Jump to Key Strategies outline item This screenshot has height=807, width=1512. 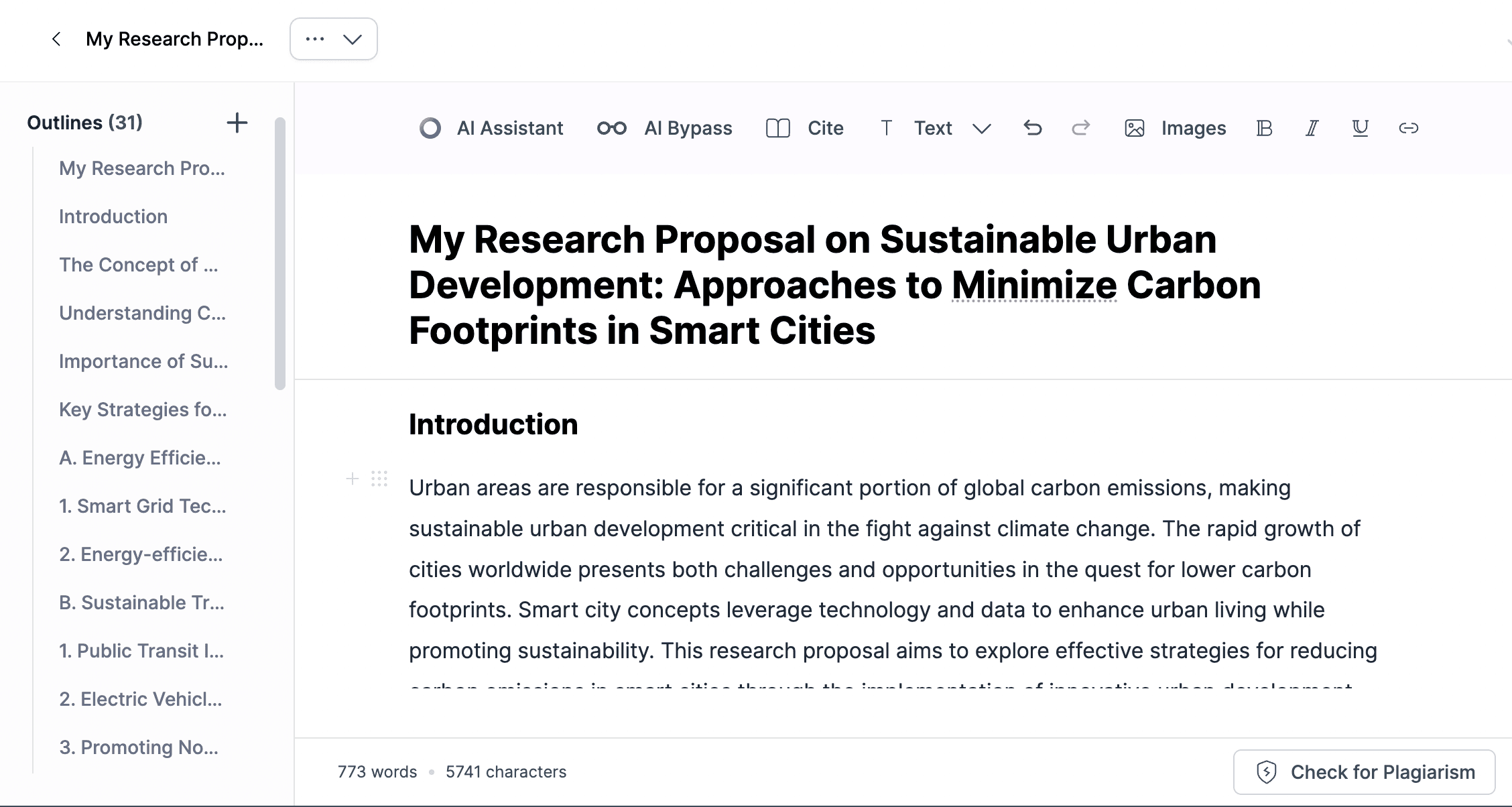[143, 410]
